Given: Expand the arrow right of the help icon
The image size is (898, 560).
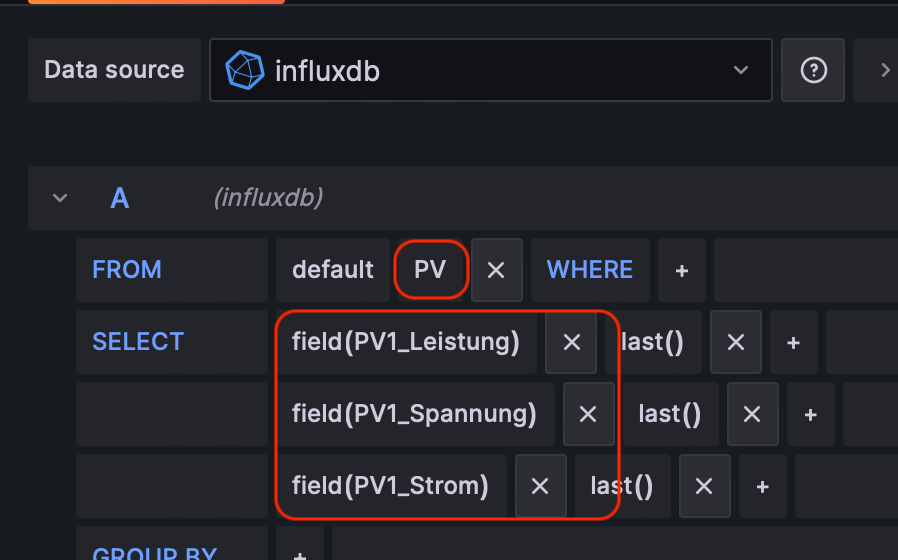Looking at the screenshot, I should 884,70.
